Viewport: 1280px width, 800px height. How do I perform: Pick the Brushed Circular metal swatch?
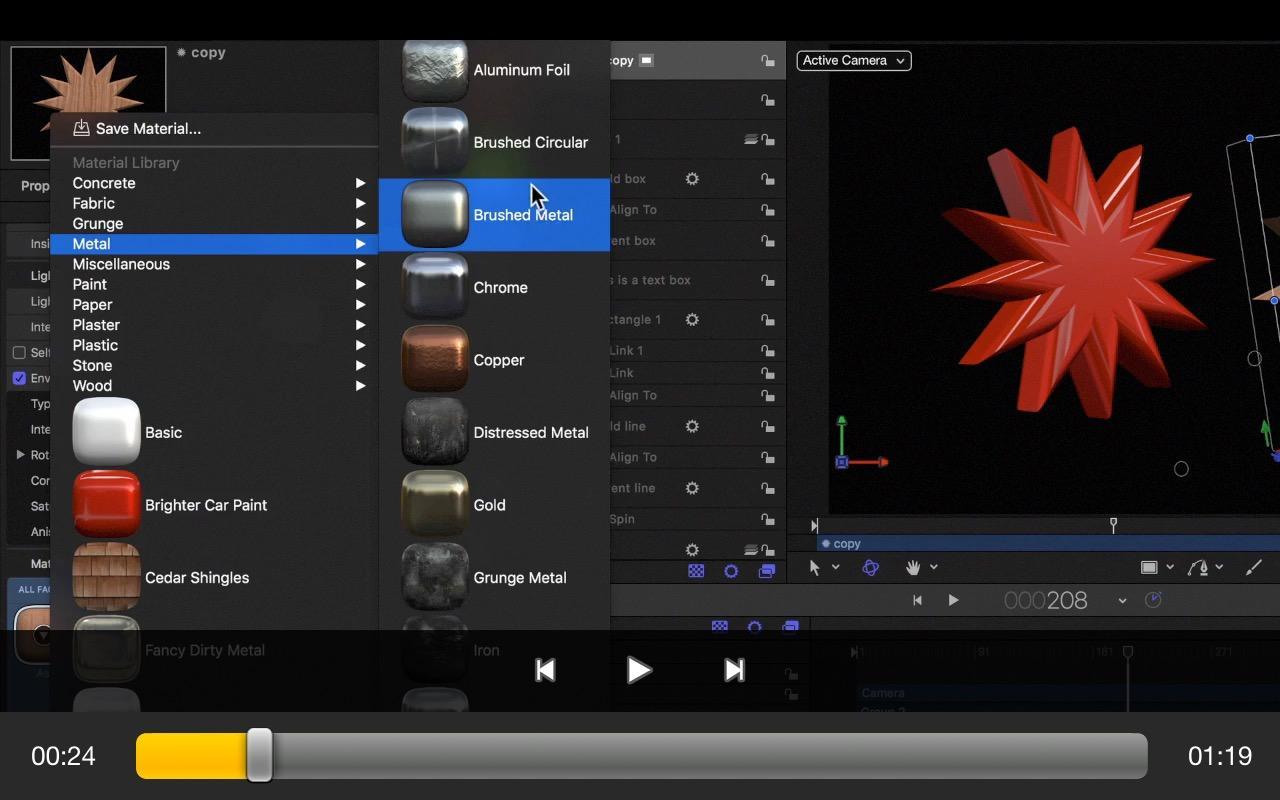click(x=435, y=142)
